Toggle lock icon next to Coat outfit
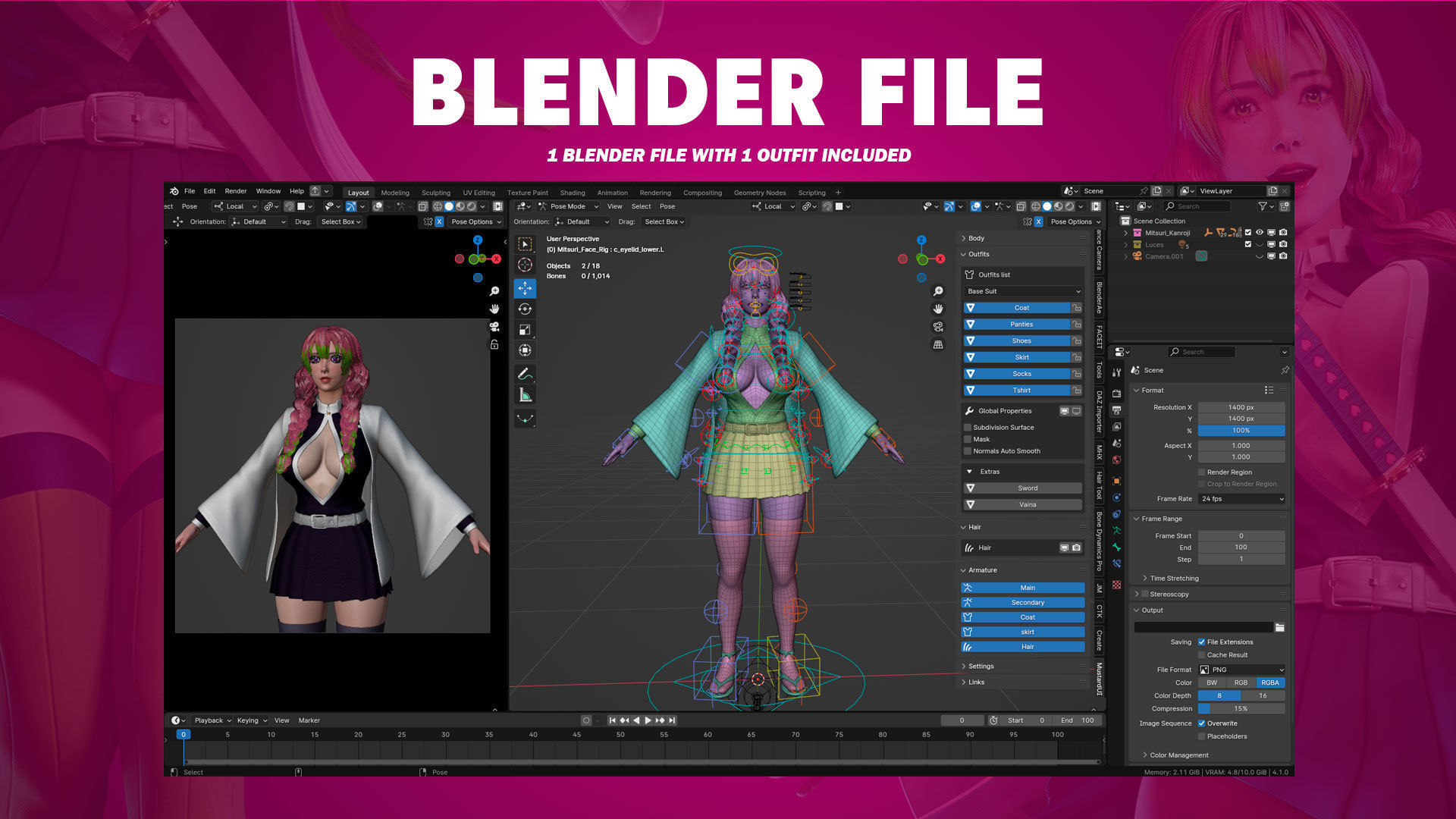The height and width of the screenshot is (819, 1456). pyautogui.click(x=1076, y=308)
